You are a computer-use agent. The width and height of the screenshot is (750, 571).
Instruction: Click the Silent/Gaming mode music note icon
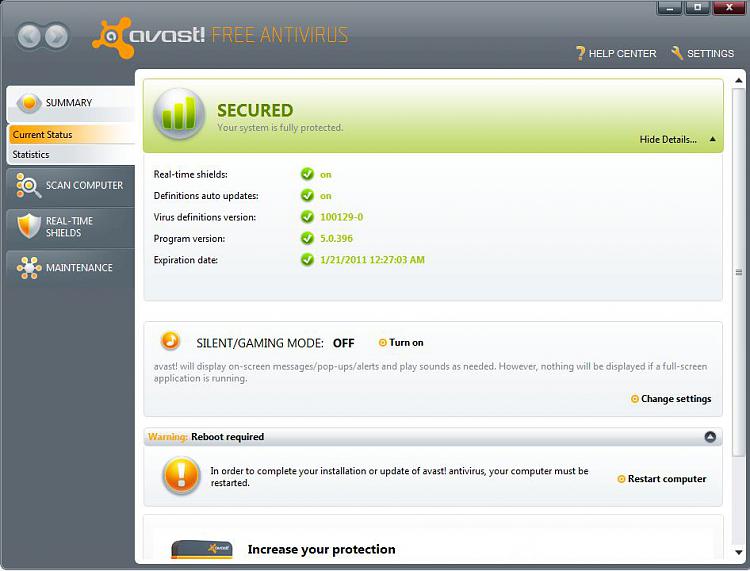coord(170,341)
